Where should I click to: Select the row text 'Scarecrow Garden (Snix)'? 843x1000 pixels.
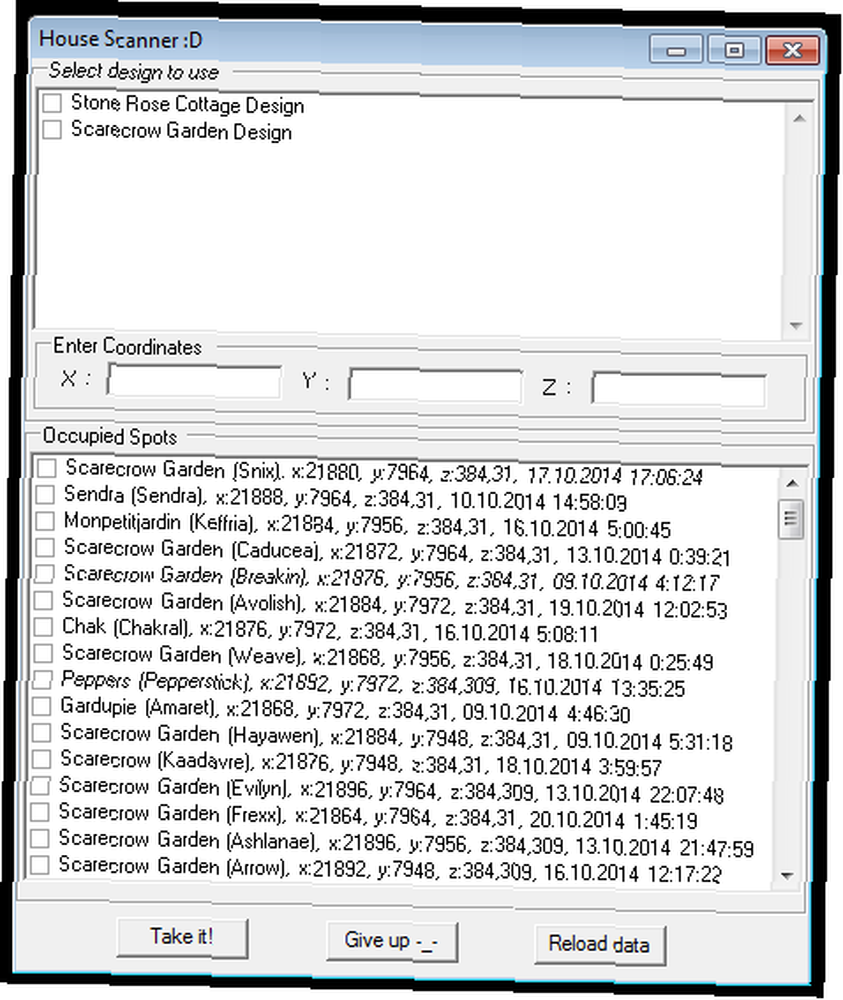(175, 469)
